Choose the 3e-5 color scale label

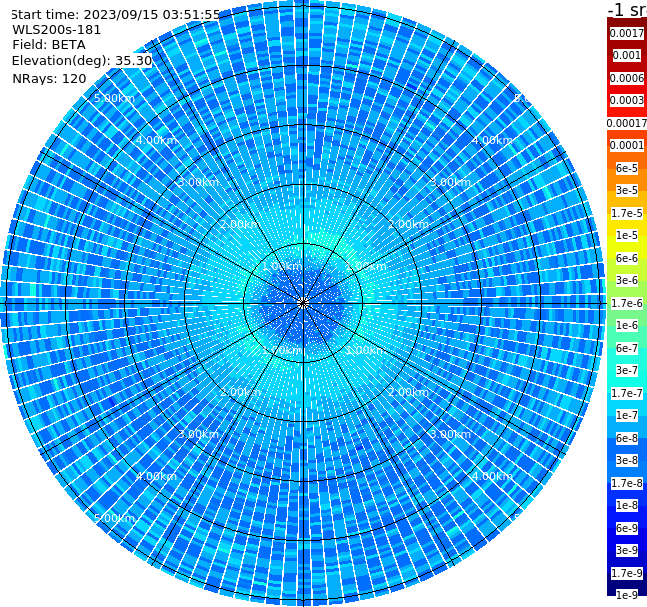click(627, 190)
